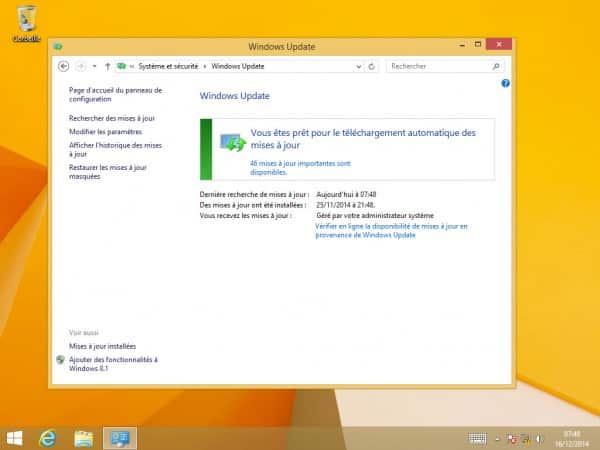Click the back navigation arrow
Screen dimensions: 600x450
click(x=64, y=66)
